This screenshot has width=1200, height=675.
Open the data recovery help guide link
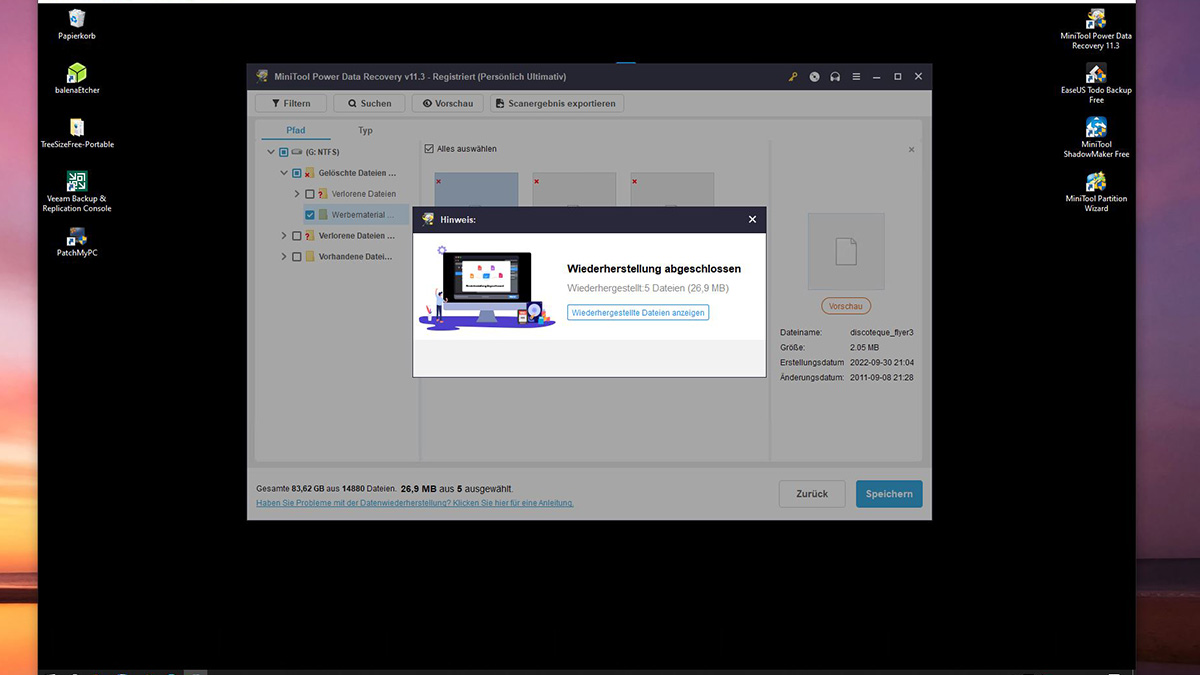pyautogui.click(x=415, y=503)
